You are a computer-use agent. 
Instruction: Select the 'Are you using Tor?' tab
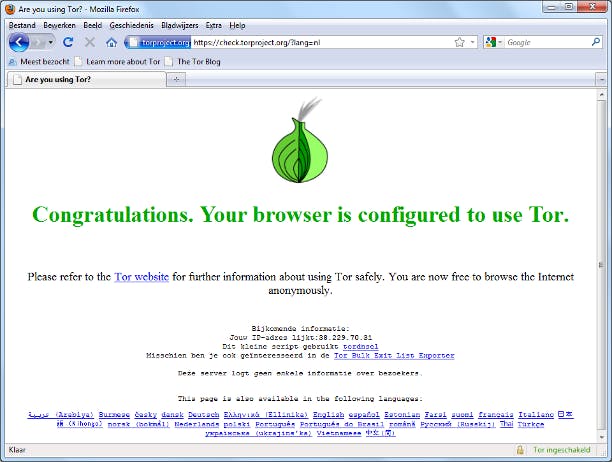[86, 80]
